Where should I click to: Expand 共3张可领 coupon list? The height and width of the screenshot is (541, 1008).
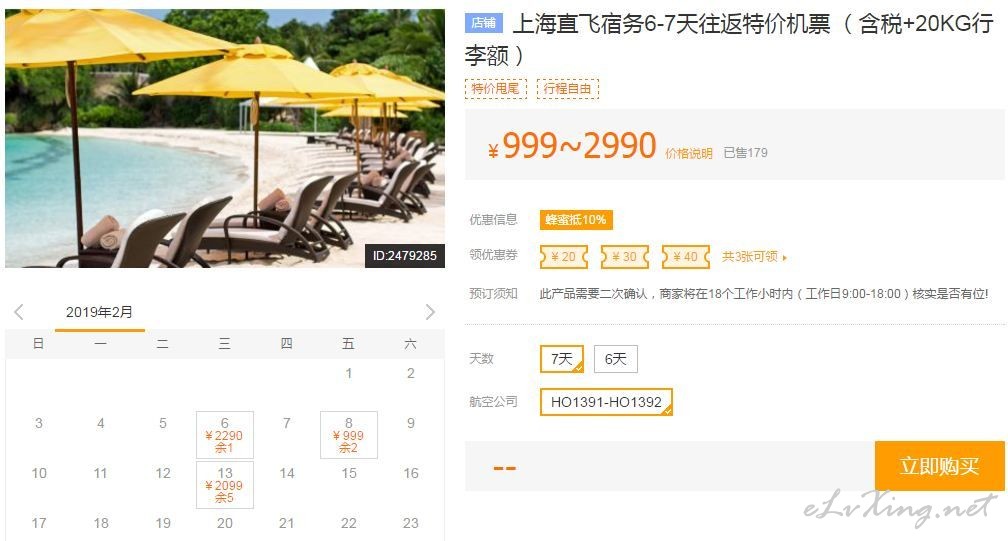754,256
